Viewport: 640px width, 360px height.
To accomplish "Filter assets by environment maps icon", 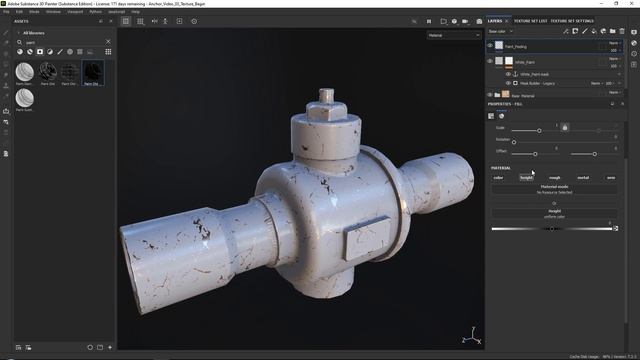I will 90,52.
